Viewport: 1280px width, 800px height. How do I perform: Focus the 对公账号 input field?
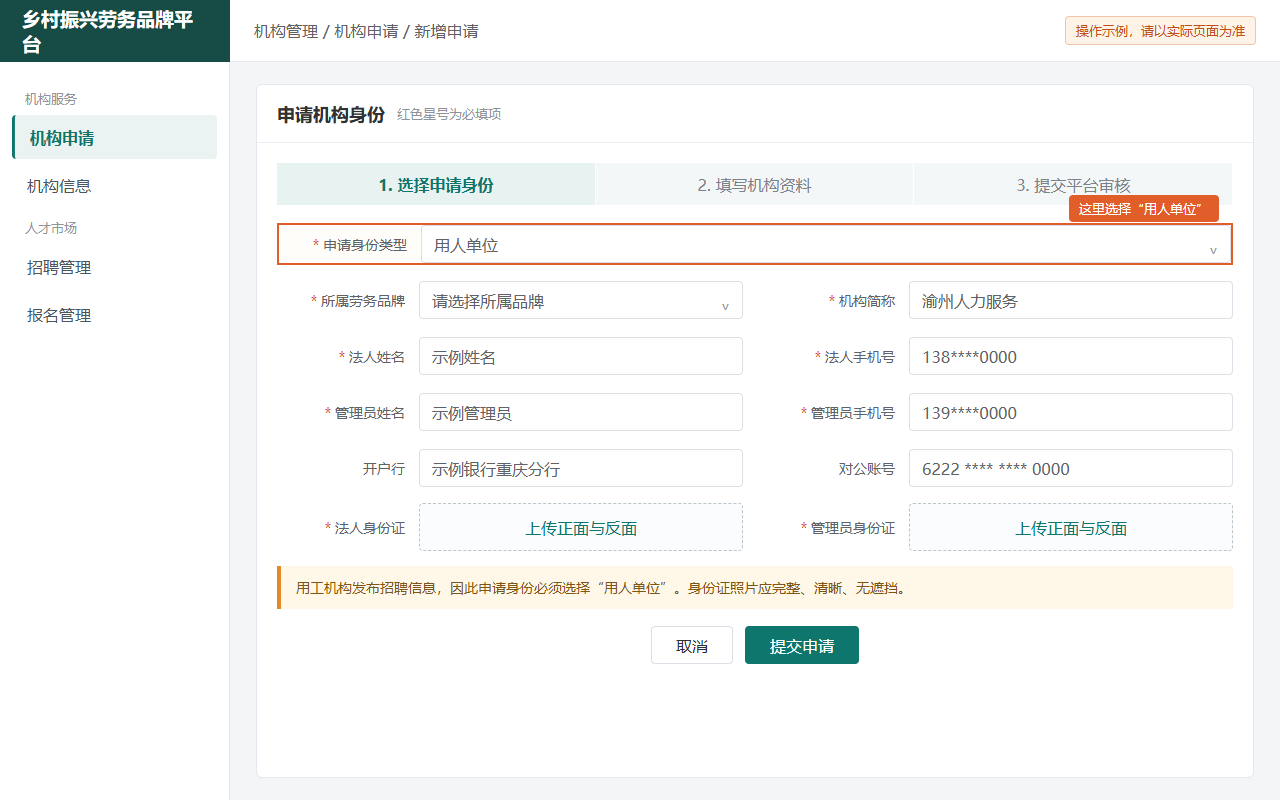[1071, 468]
